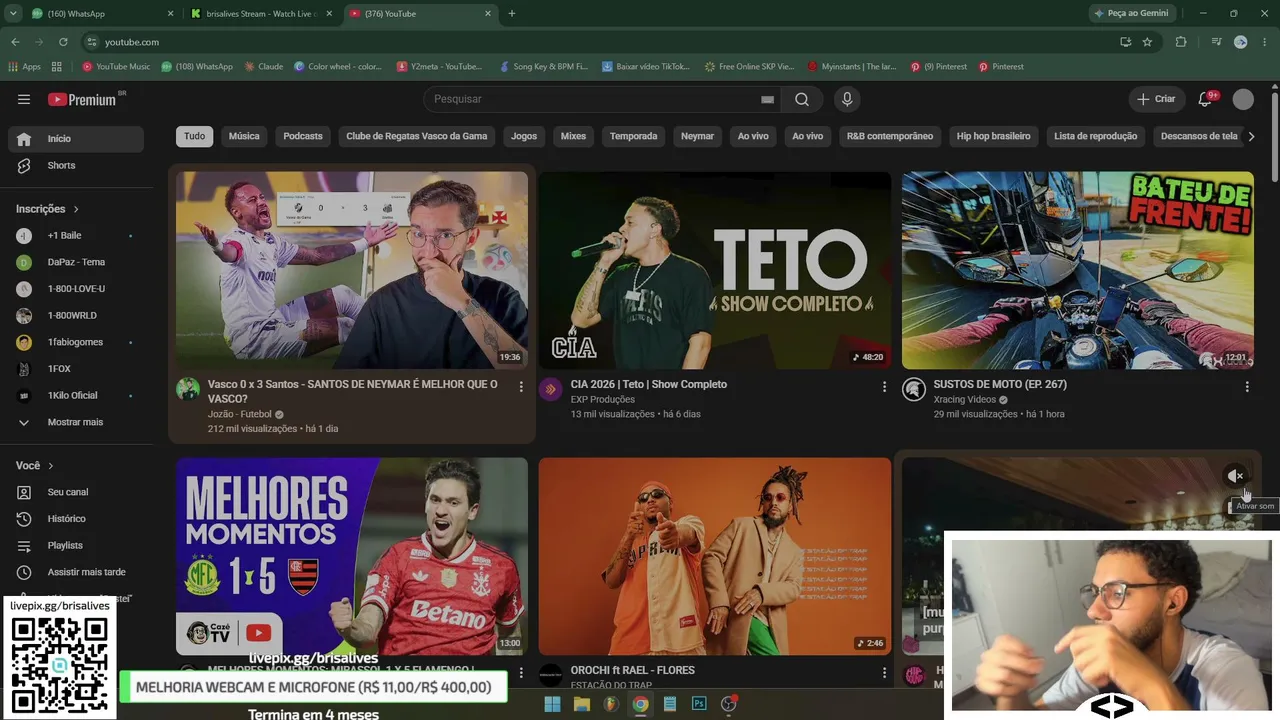Open the Claude bookmark
This screenshot has width=1280, height=720.
pyautogui.click(x=264, y=67)
